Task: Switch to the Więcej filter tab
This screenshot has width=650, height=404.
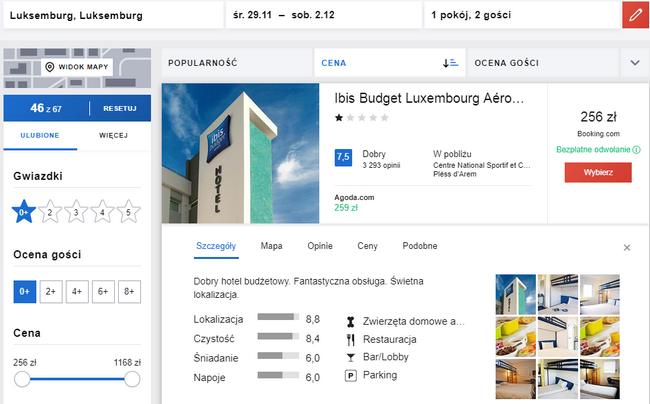Action: click(x=113, y=135)
